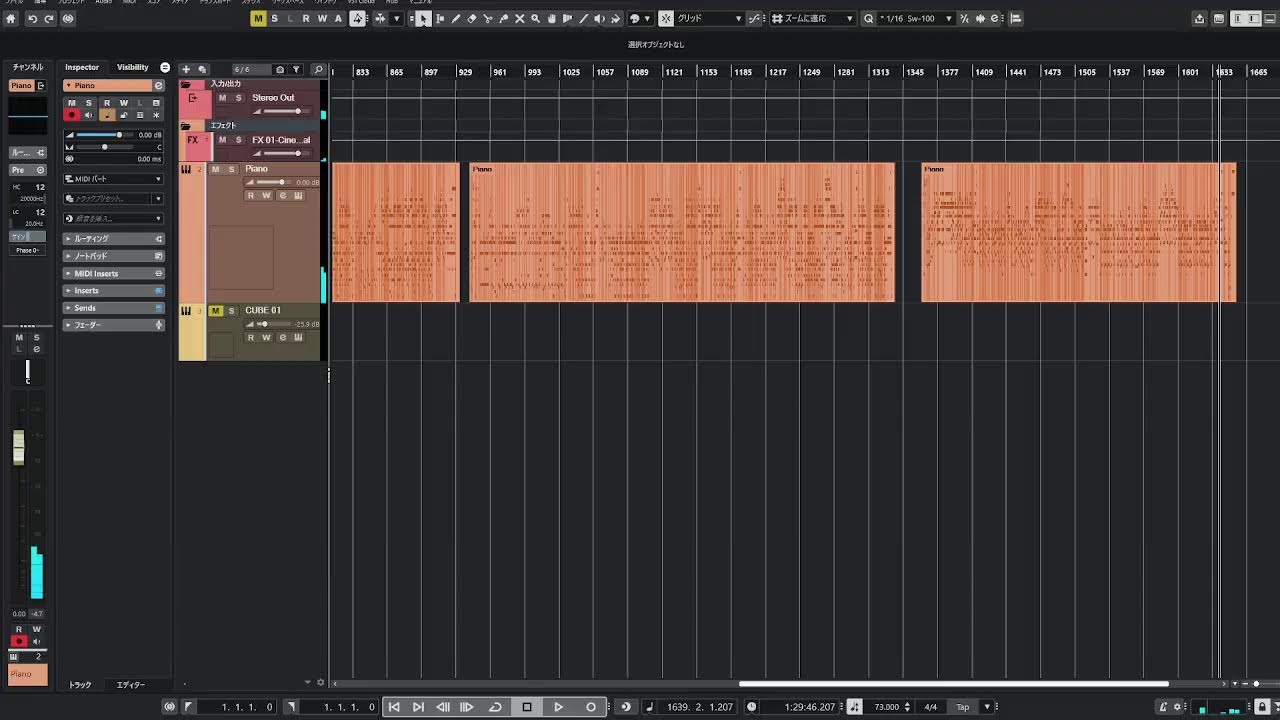Open Piano track channel settings e icon
The width and height of the screenshot is (1280, 720).
tap(283, 196)
